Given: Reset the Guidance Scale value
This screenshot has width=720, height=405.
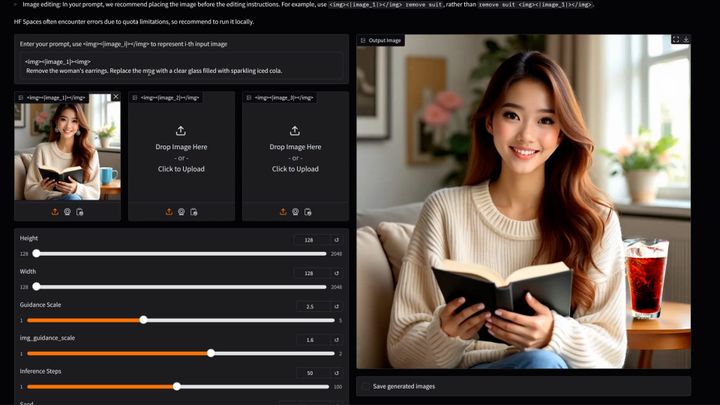Looking at the screenshot, I should [x=337, y=306].
